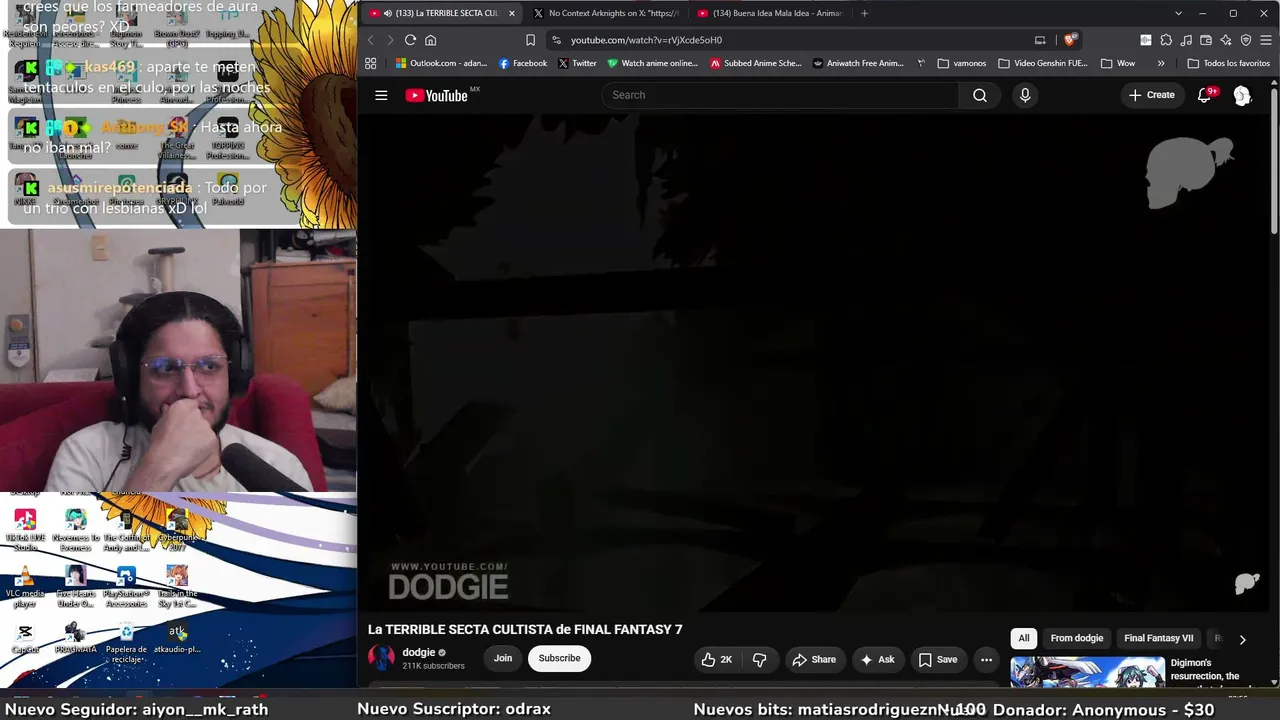The height and width of the screenshot is (720, 1280).
Task: Reload the page in the browser
Action: [410, 40]
